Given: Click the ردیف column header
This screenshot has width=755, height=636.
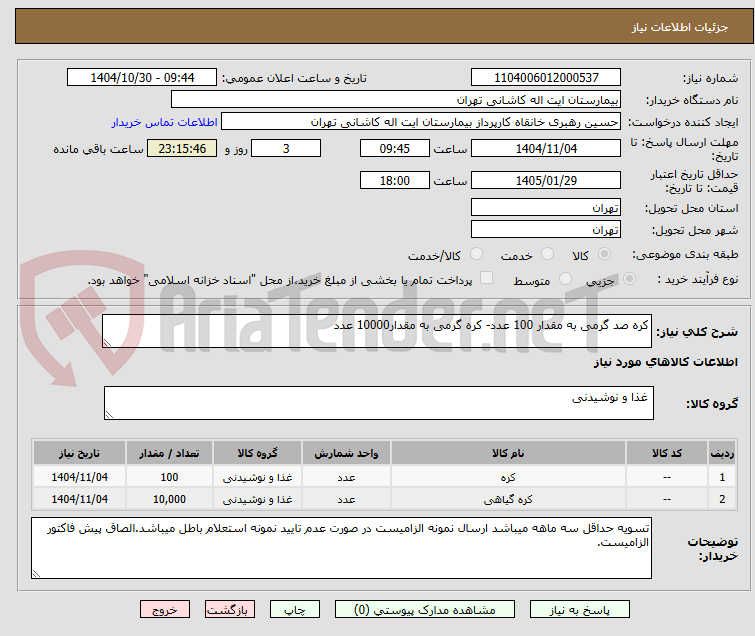Looking at the screenshot, I should coord(722,453).
